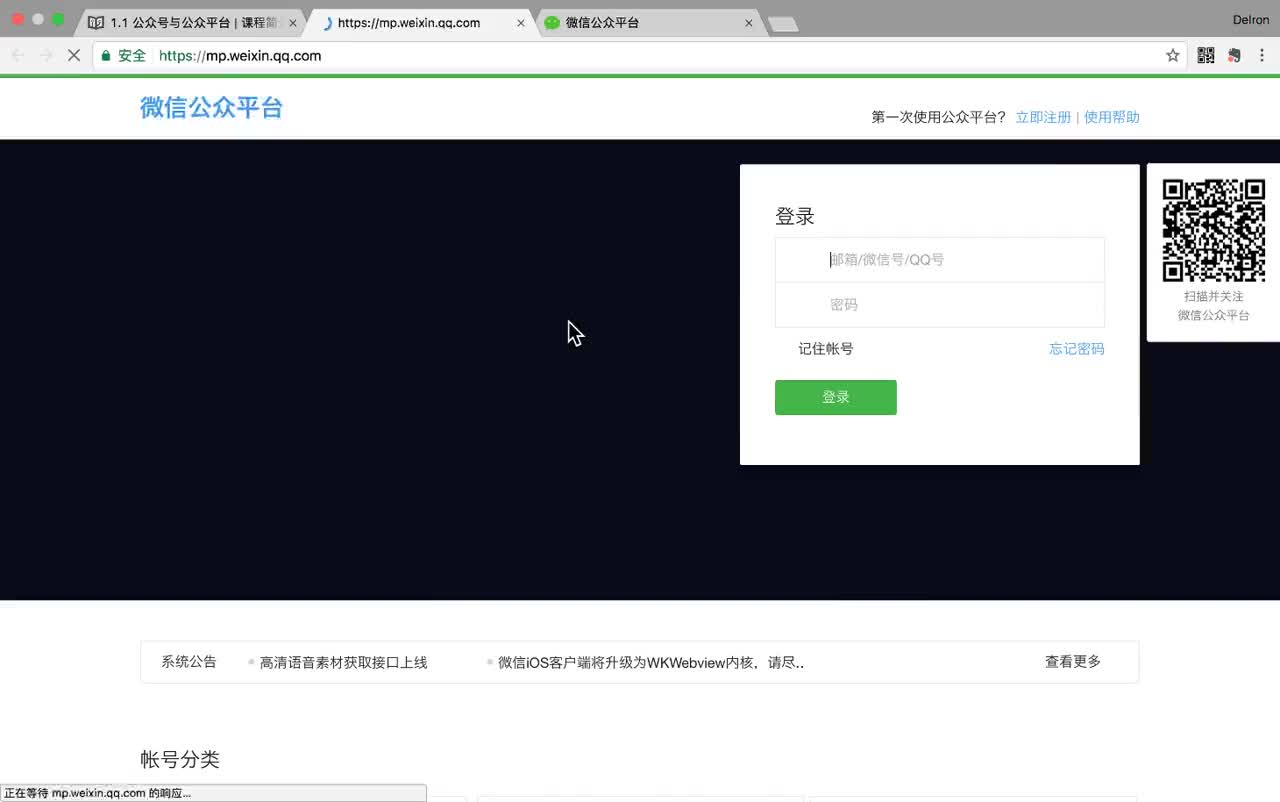Click 扫描并关注 caption under QR code

click(x=1214, y=297)
